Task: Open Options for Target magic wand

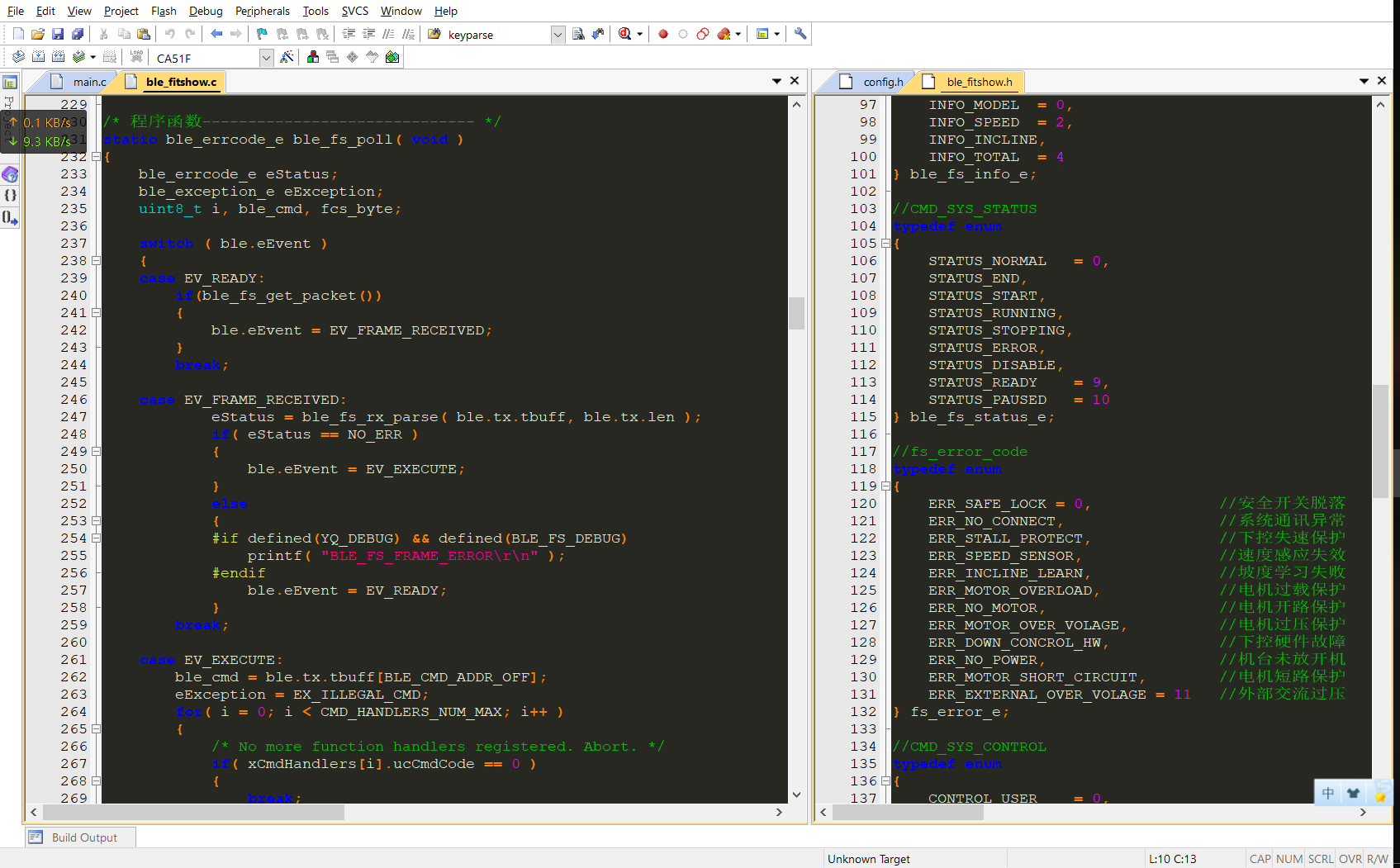Action: coord(287,57)
